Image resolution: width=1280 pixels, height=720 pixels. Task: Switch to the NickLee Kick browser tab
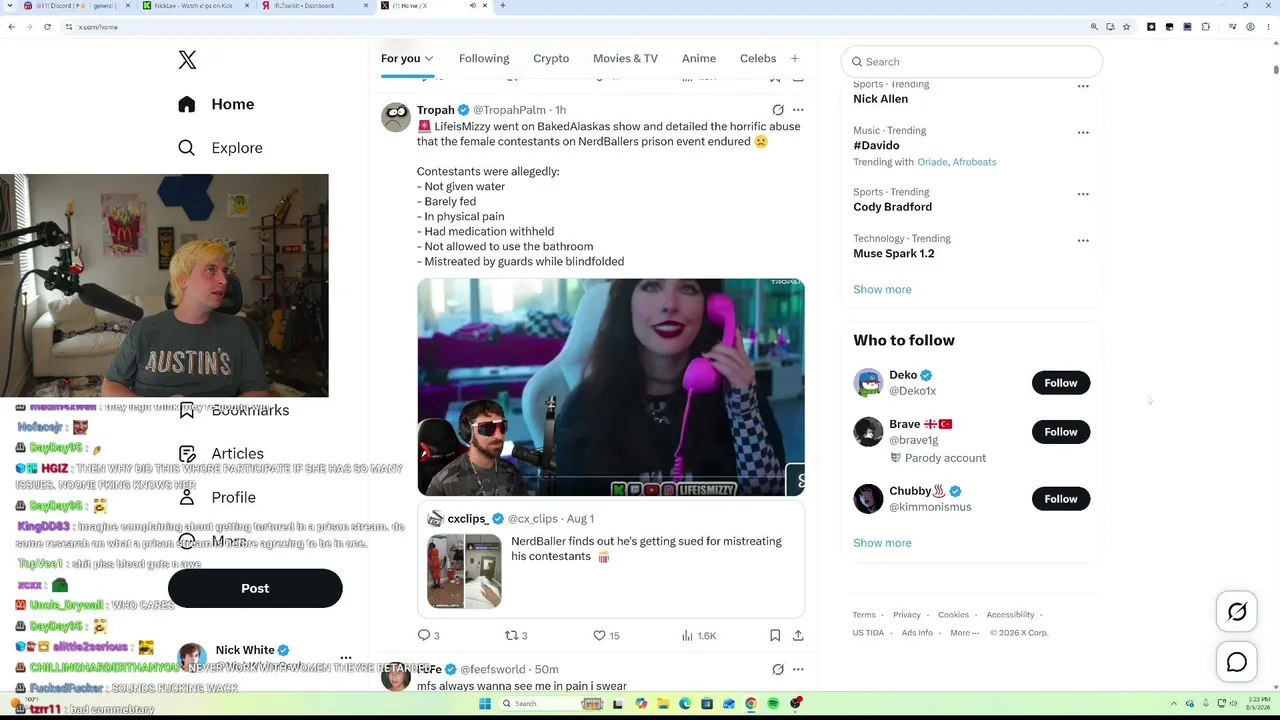click(195, 6)
